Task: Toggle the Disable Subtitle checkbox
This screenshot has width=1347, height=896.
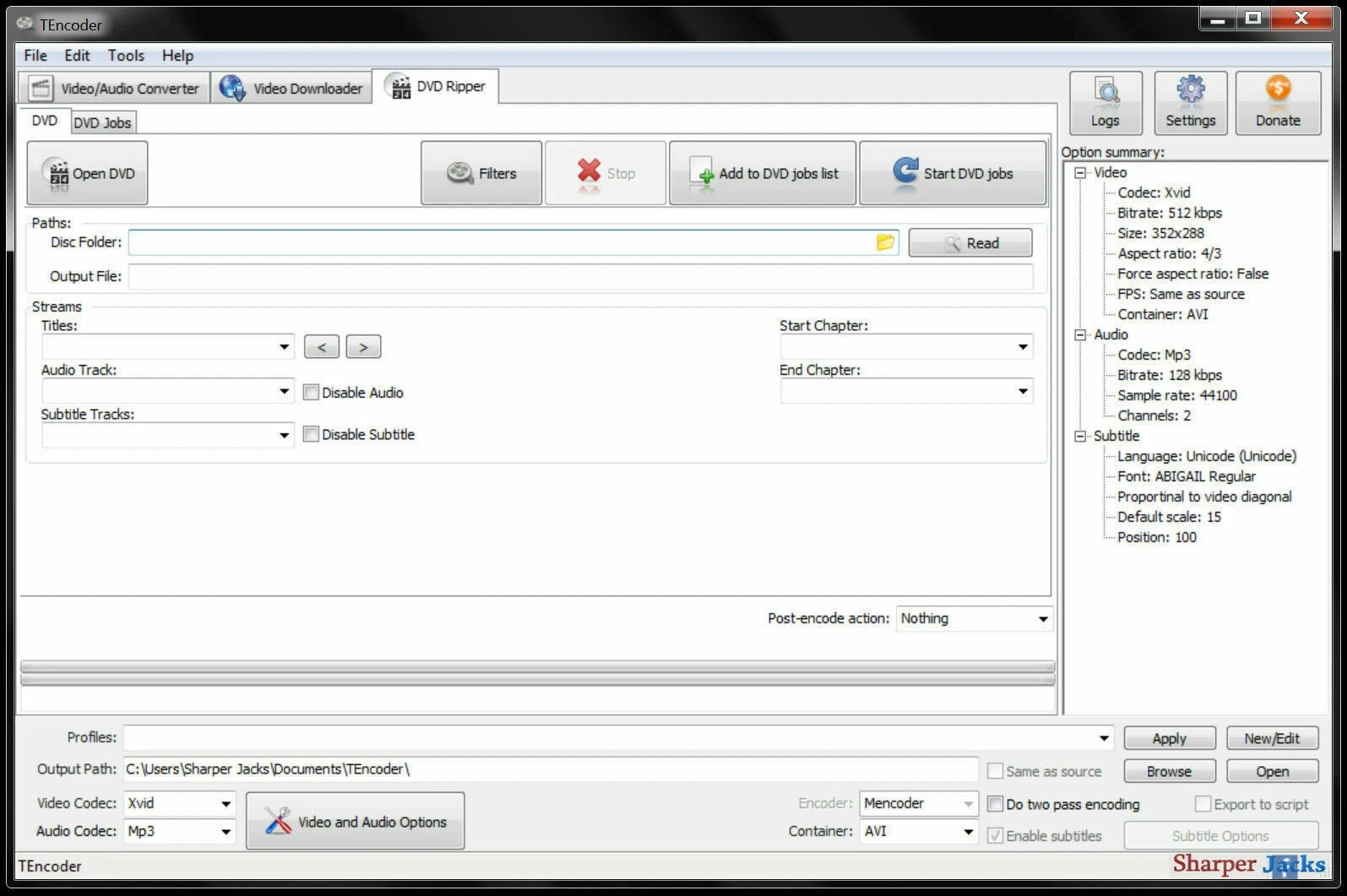Action: pos(311,434)
